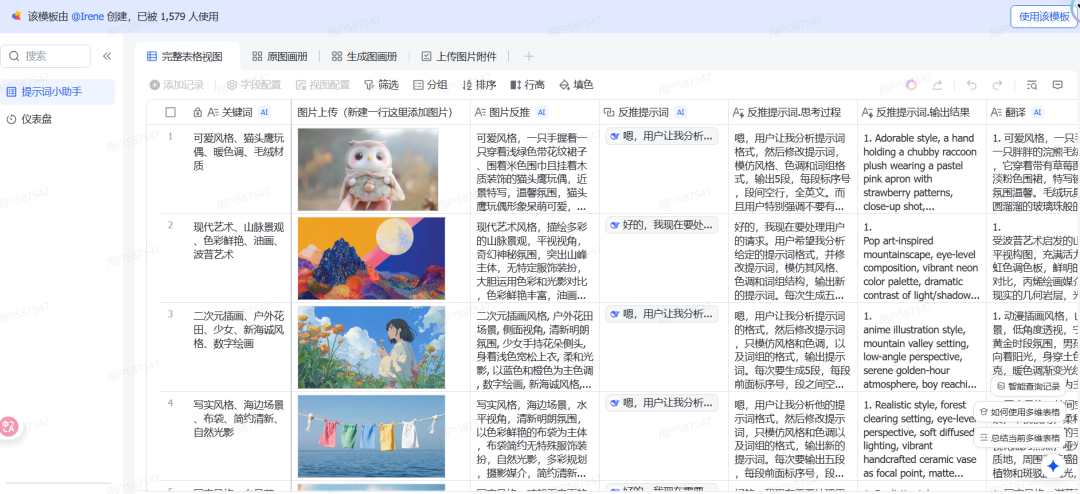Image resolution: width=1080 pixels, height=494 pixels.
Task: Click 如何使用多维表格 suggestion
Action: point(1020,412)
